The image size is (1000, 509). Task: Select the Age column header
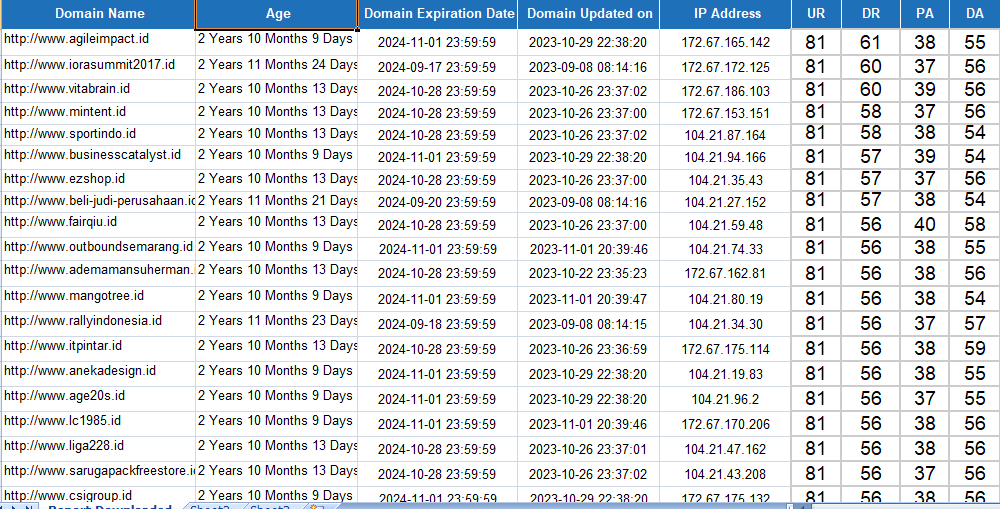pos(277,14)
